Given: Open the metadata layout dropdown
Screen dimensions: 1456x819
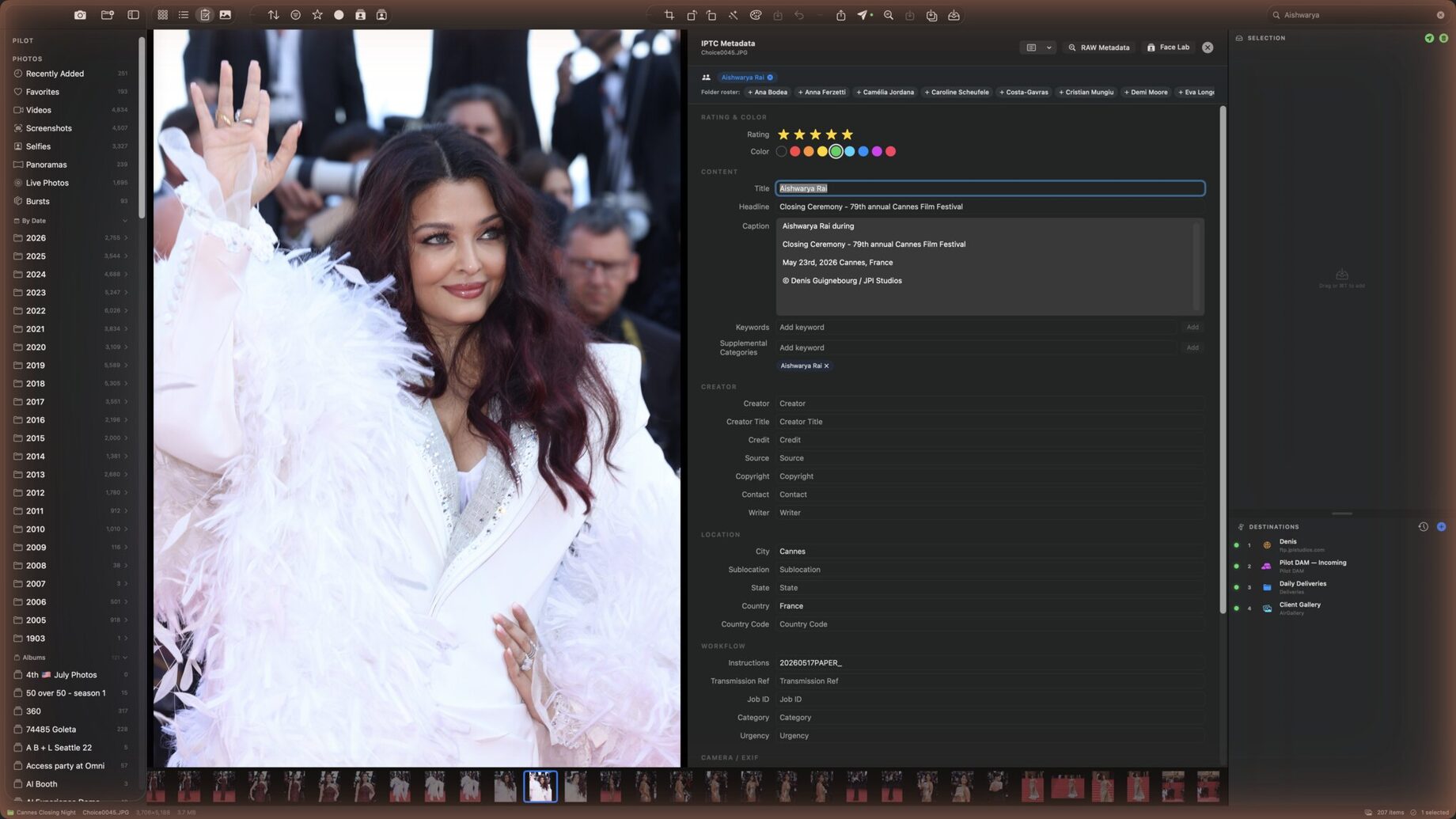Looking at the screenshot, I should 1039,47.
